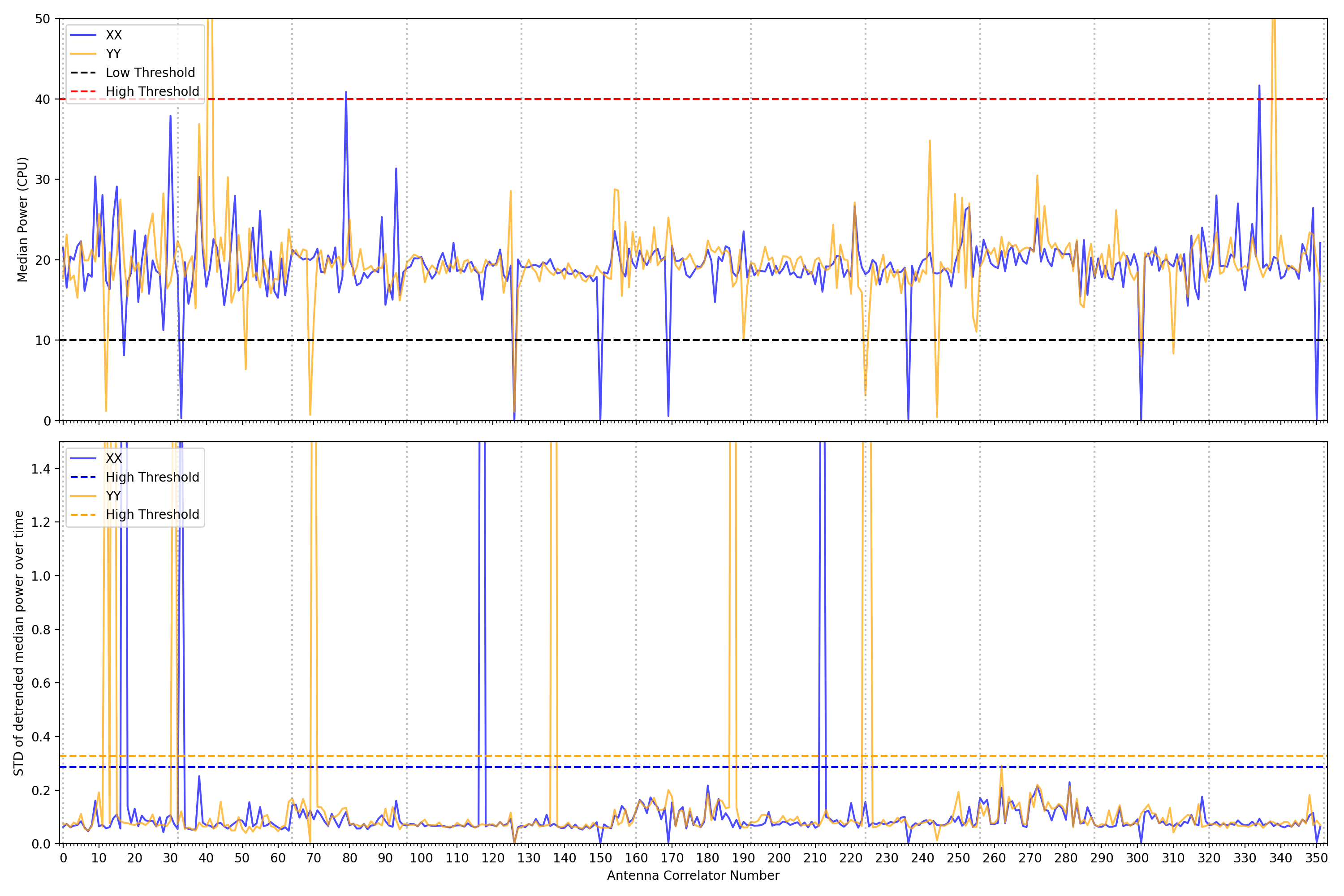The image size is (1344, 896).
Task: Click the XX legend entry in top plot
Action: 114,35
